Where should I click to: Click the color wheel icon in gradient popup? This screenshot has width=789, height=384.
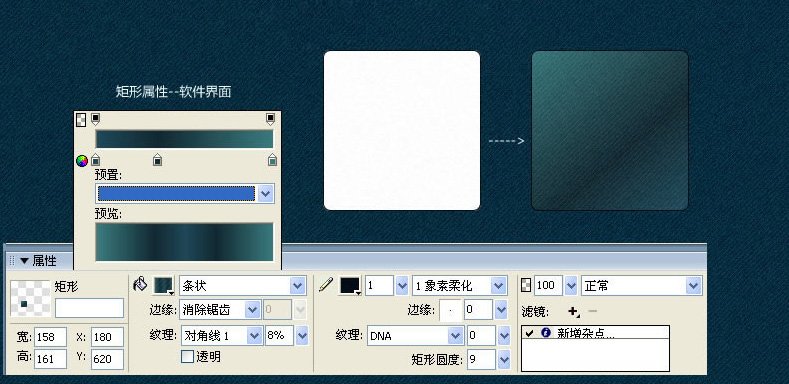[82, 161]
